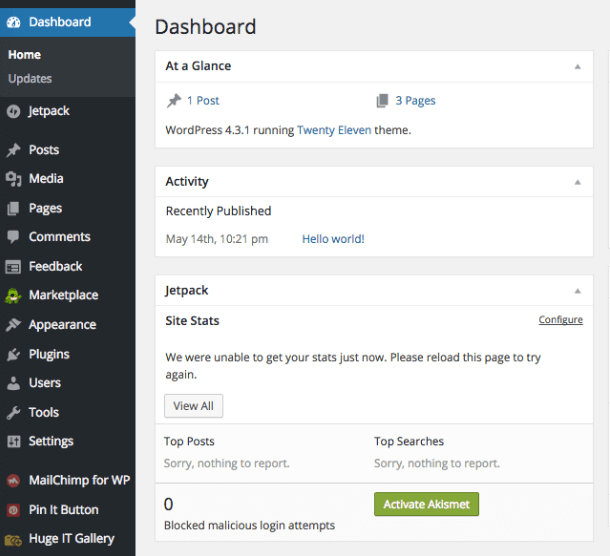Collapse the At a Glance panel
Viewport: 610px width, 556px height.
tap(577, 66)
